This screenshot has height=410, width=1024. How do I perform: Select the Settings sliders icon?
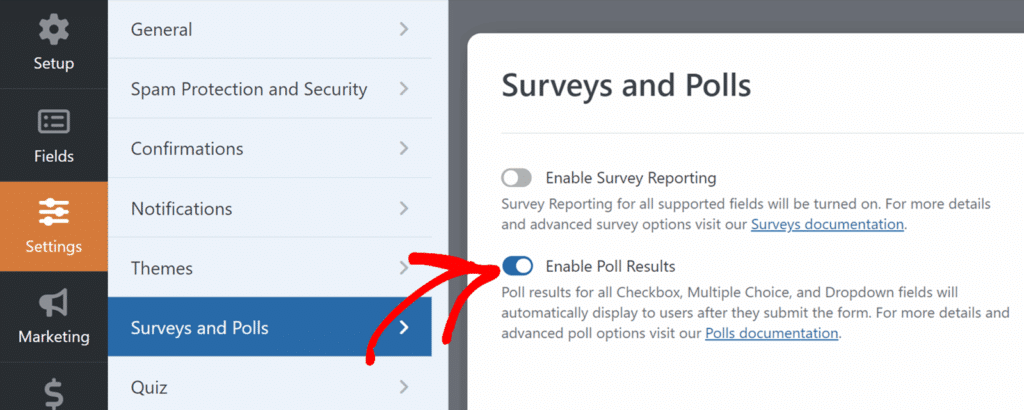53,212
